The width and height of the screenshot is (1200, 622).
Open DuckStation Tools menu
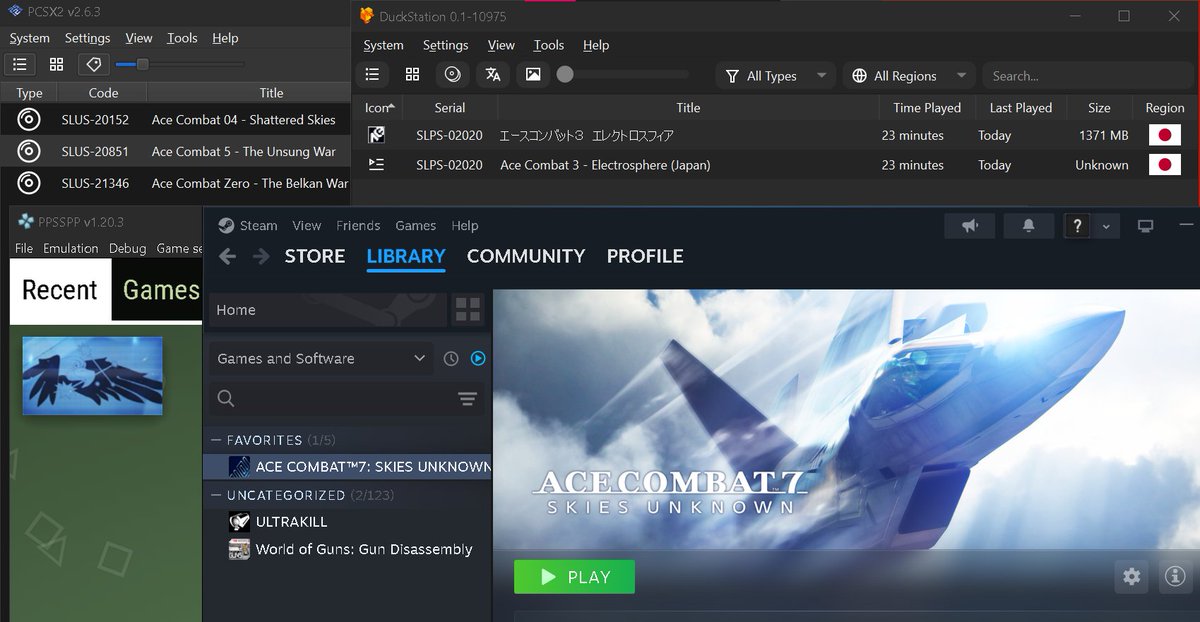tap(549, 45)
